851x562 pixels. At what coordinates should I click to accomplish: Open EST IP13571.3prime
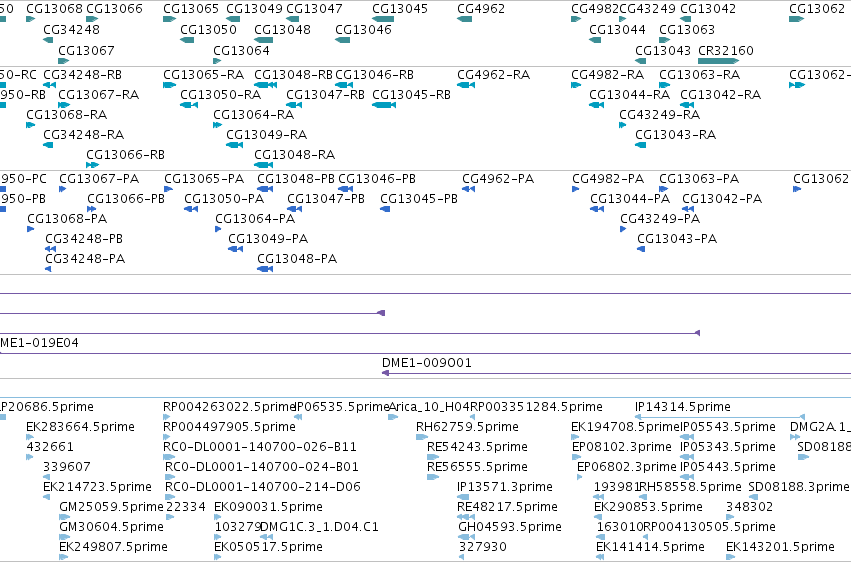pyautogui.click(x=505, y=487)
